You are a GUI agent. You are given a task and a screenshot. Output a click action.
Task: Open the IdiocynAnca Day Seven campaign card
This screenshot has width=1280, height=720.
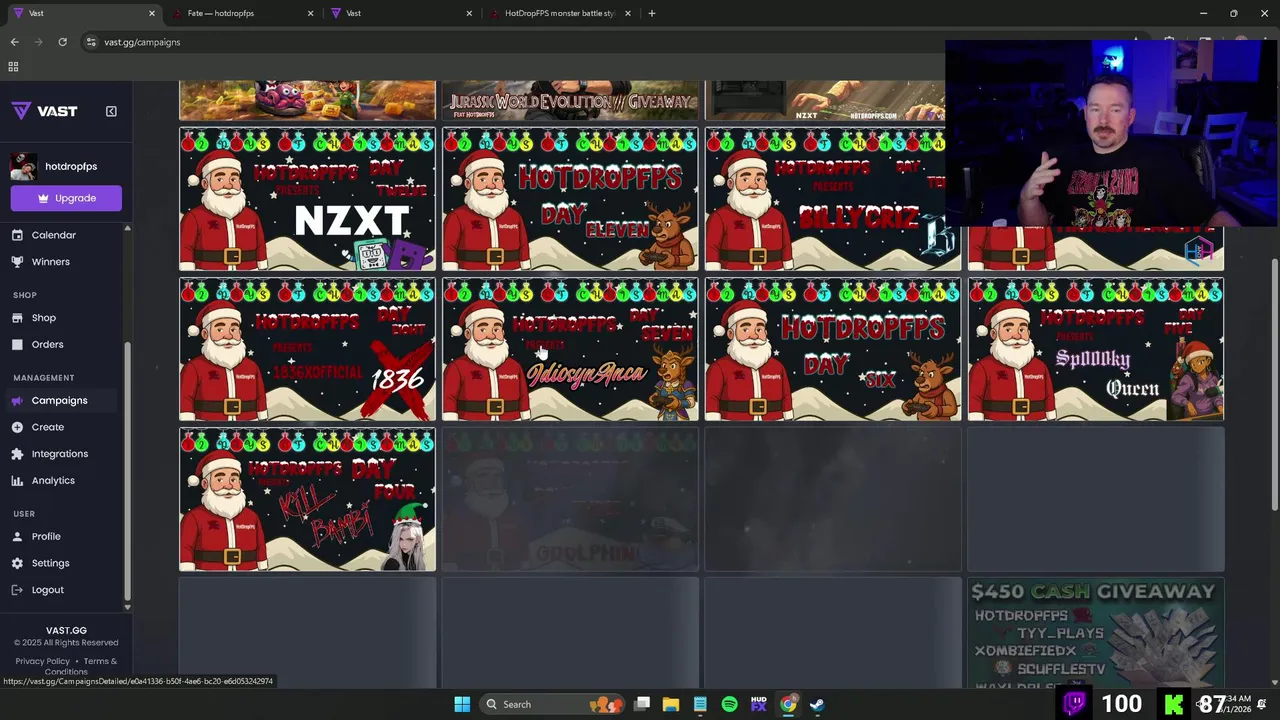coord(570,349)
